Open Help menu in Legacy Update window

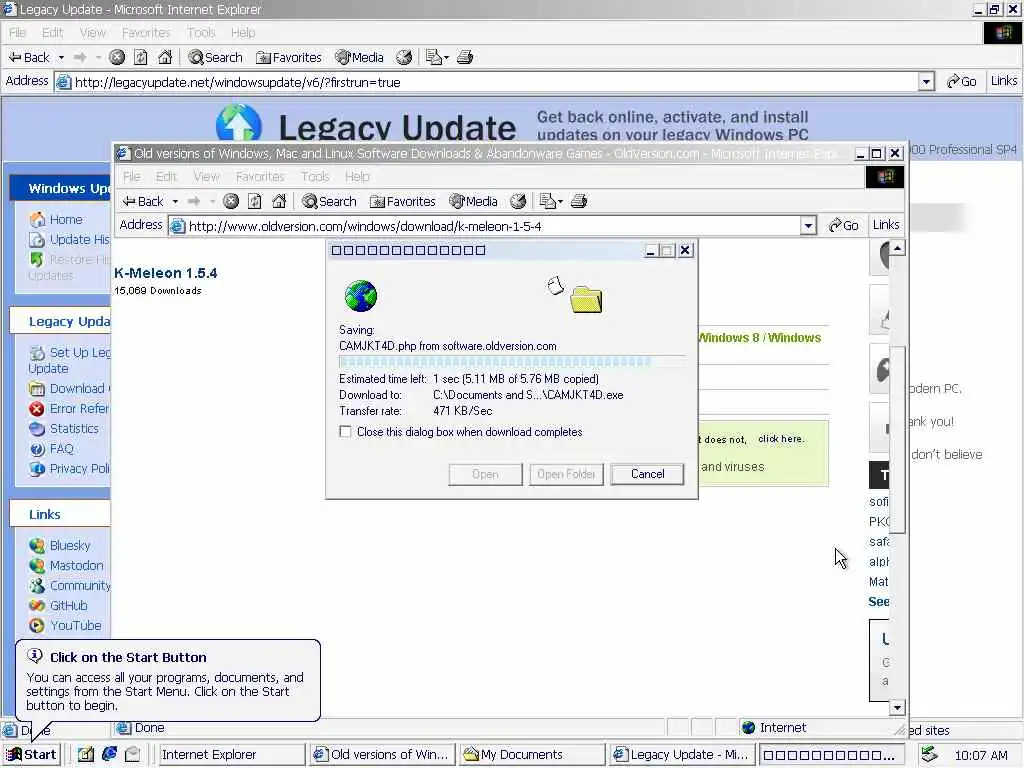coord(243,33)
